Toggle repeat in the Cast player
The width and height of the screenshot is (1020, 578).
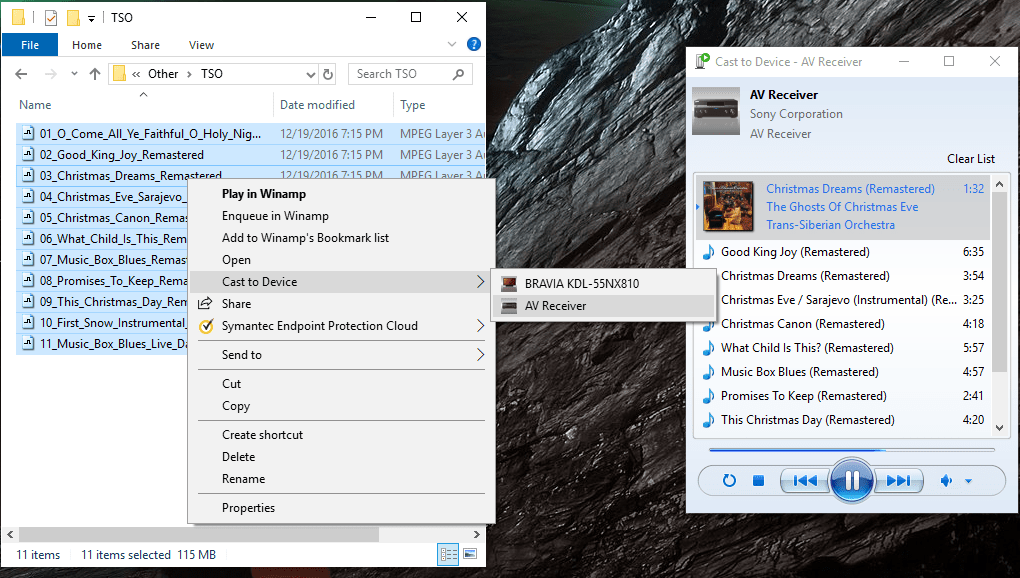click(729, 480)
